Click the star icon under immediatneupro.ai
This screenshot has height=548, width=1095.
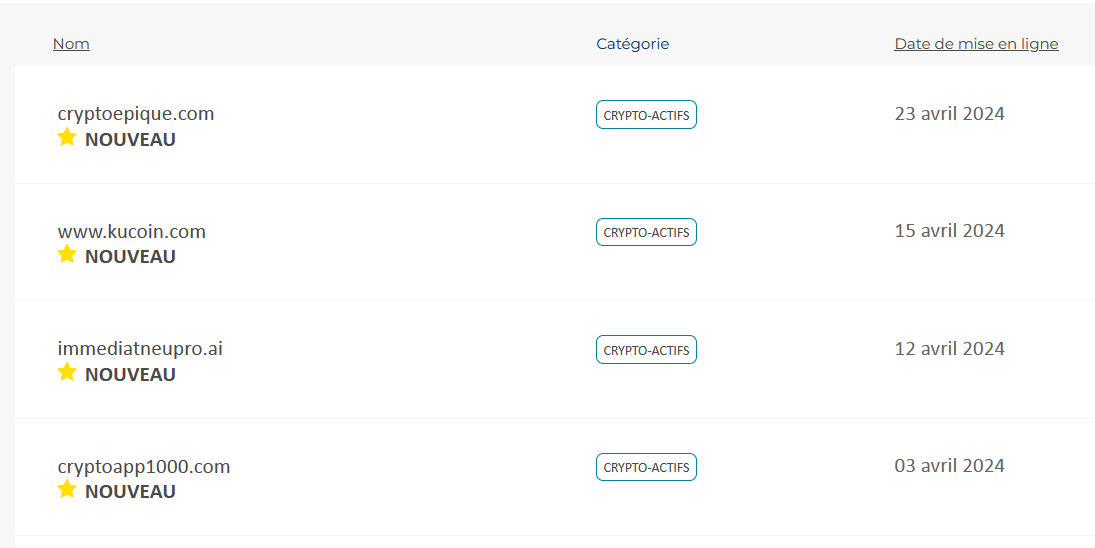(x=67, y=372)
